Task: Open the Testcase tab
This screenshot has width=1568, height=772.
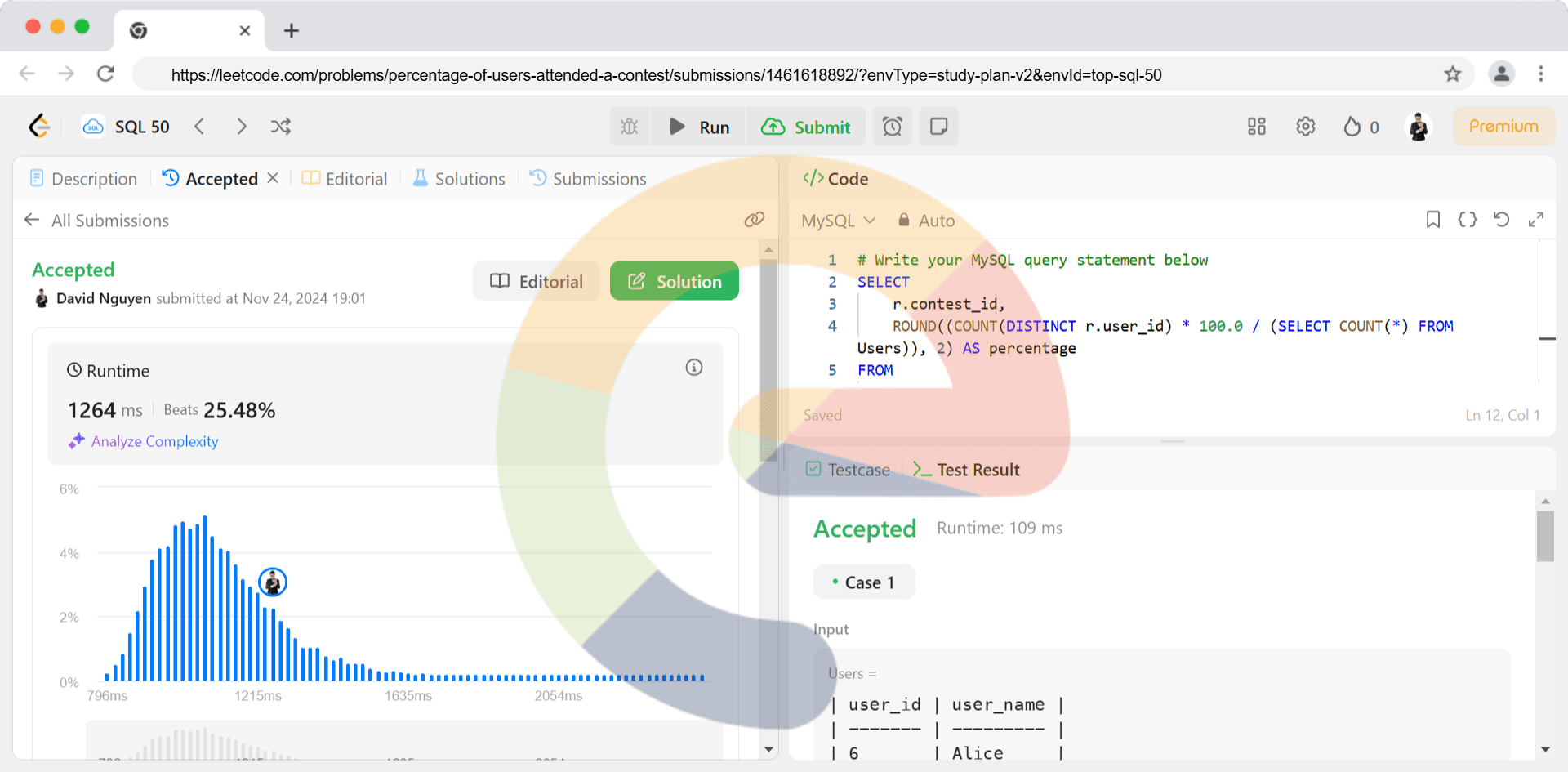Action: click(848, 470)
